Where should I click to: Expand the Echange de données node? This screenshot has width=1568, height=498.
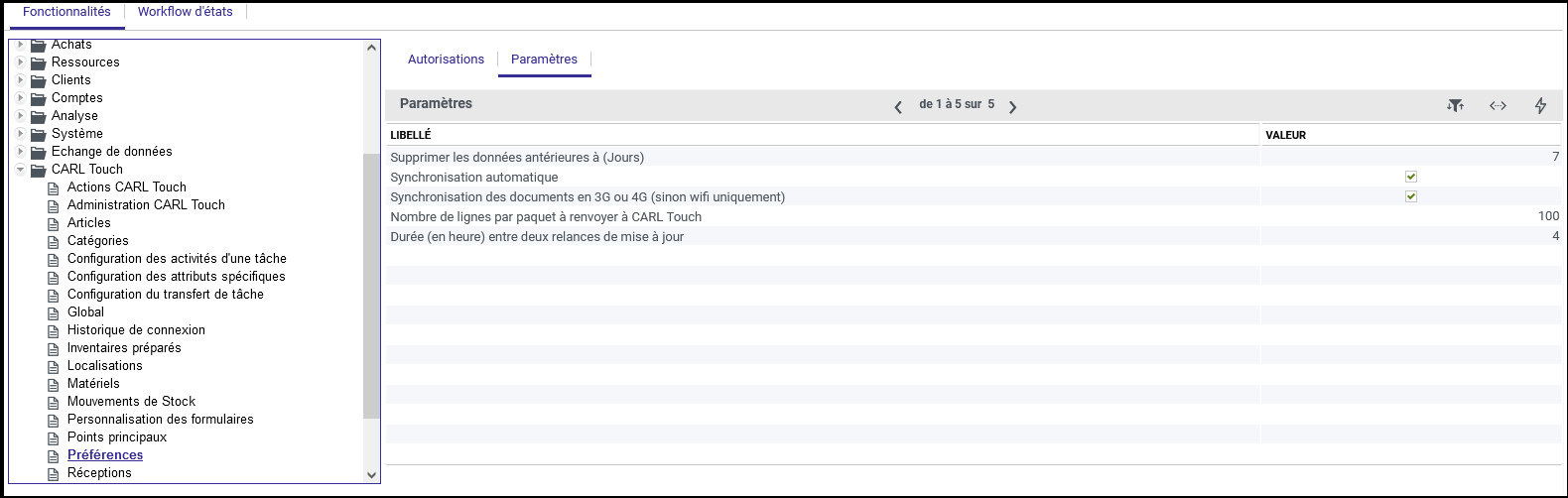(20, 152)
